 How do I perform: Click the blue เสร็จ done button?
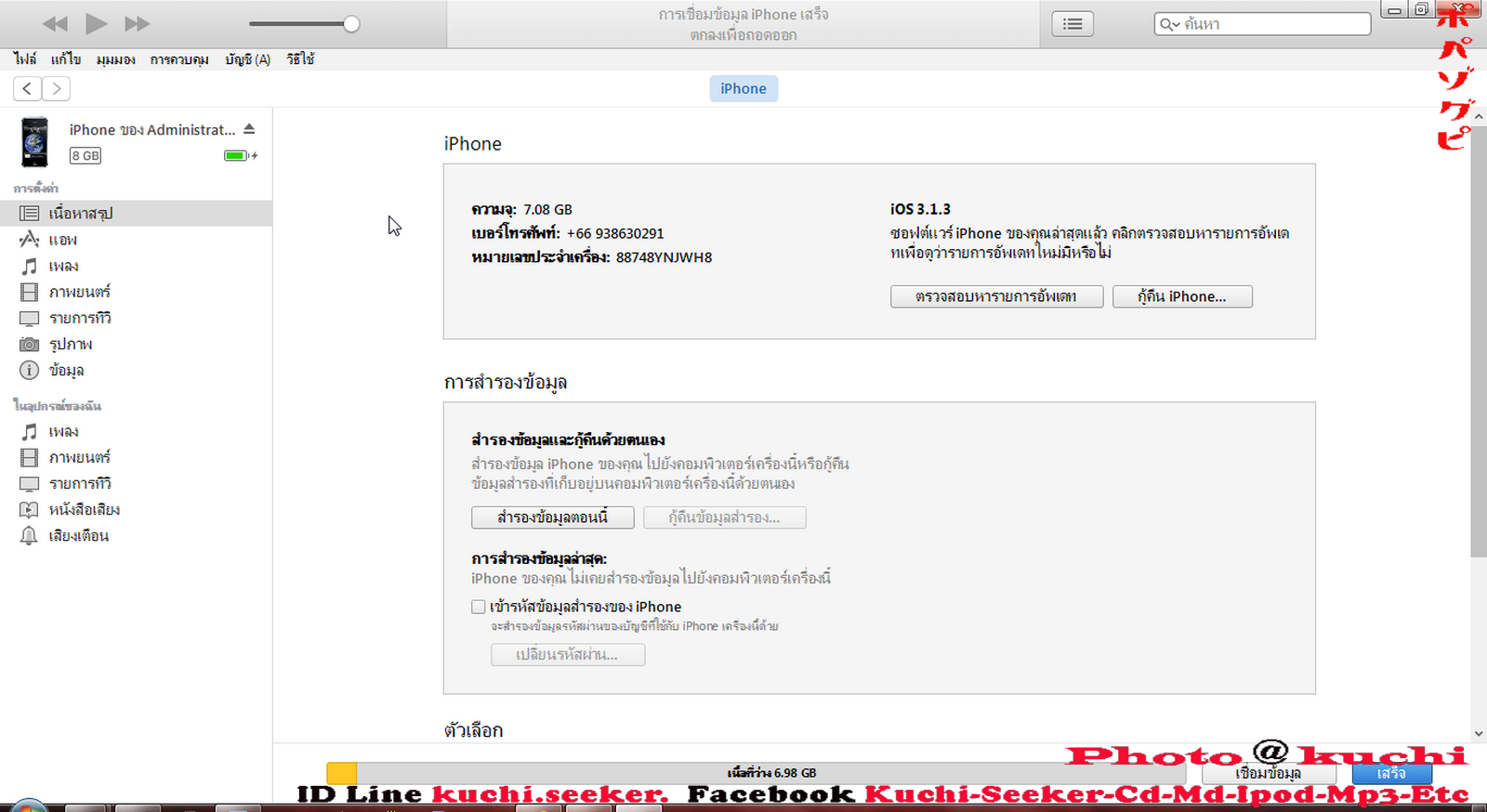(1391, 773)
